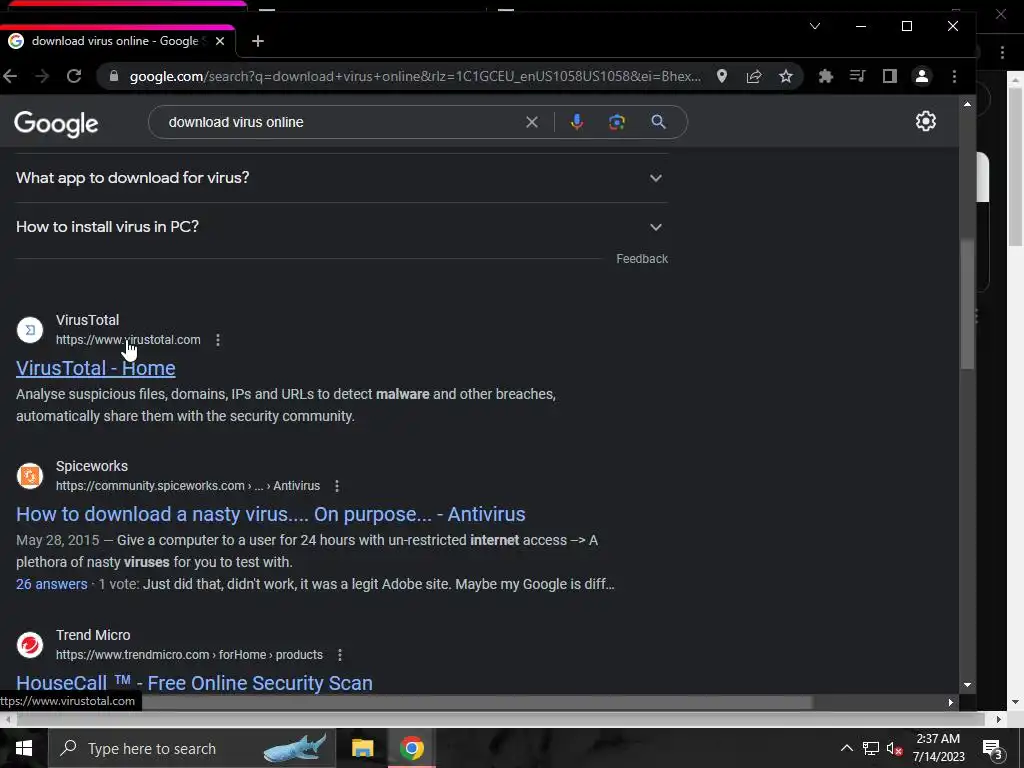The width and height of the screenshot is (1024, 768).
Task: Open the media control icon in toolbar
Action: (x=857, y=76)
